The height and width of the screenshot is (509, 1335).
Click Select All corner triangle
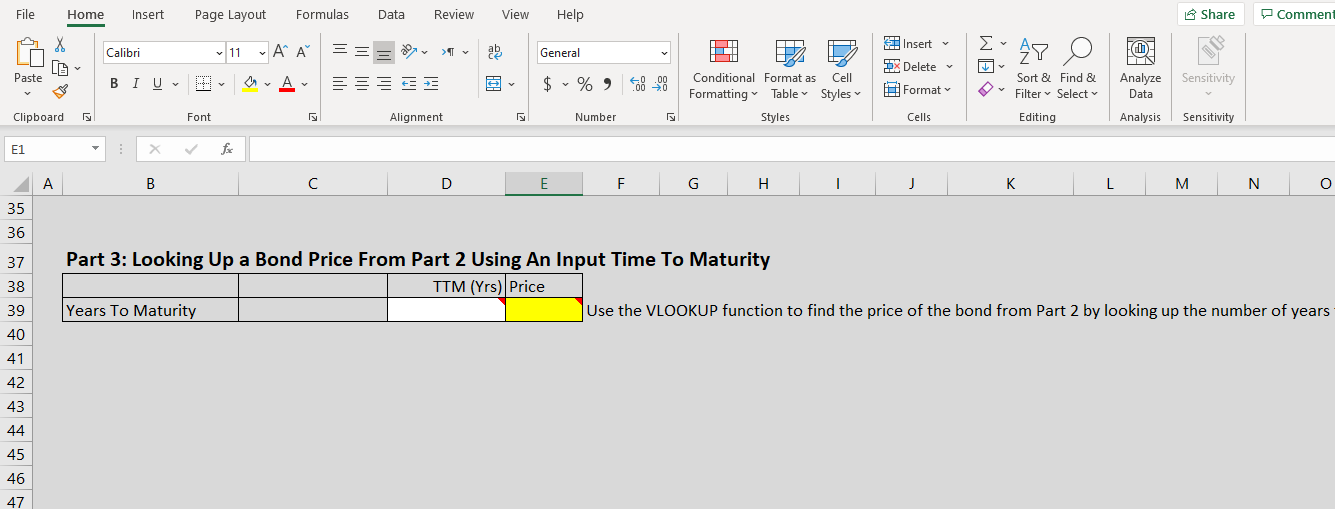[21, 184]
